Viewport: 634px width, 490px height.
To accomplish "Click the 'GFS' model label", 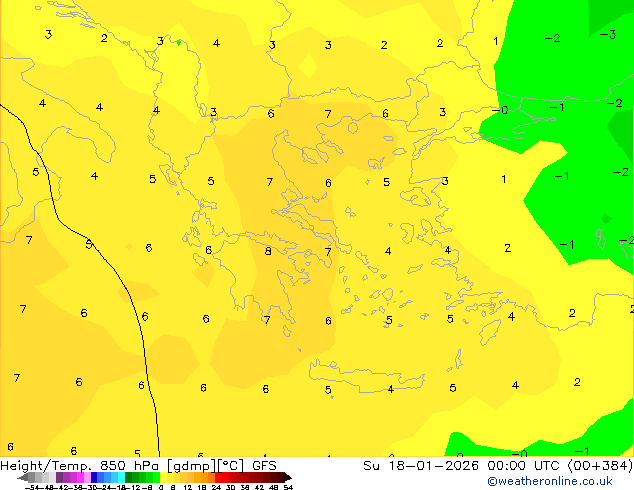I will pos(264,465).
